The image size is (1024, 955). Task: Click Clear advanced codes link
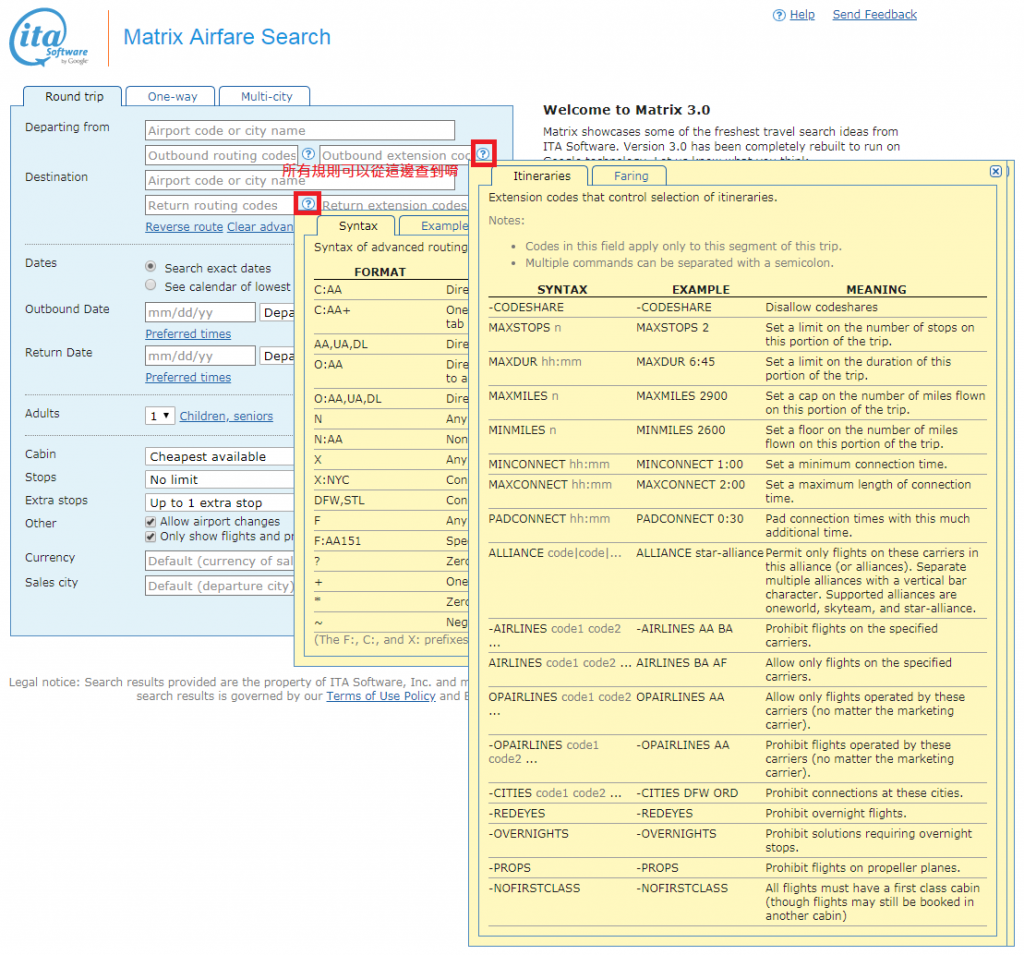tap(261, 227)
